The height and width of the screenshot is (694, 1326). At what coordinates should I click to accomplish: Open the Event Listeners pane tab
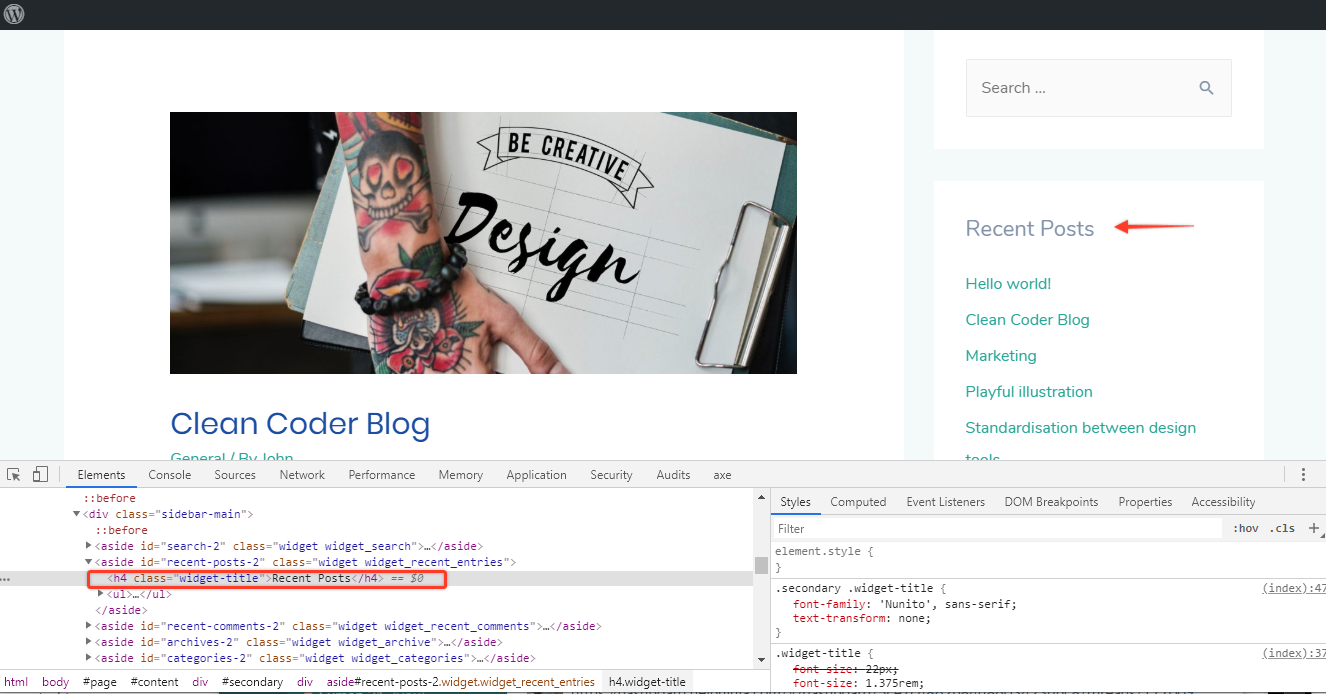(x=946, y=502)
